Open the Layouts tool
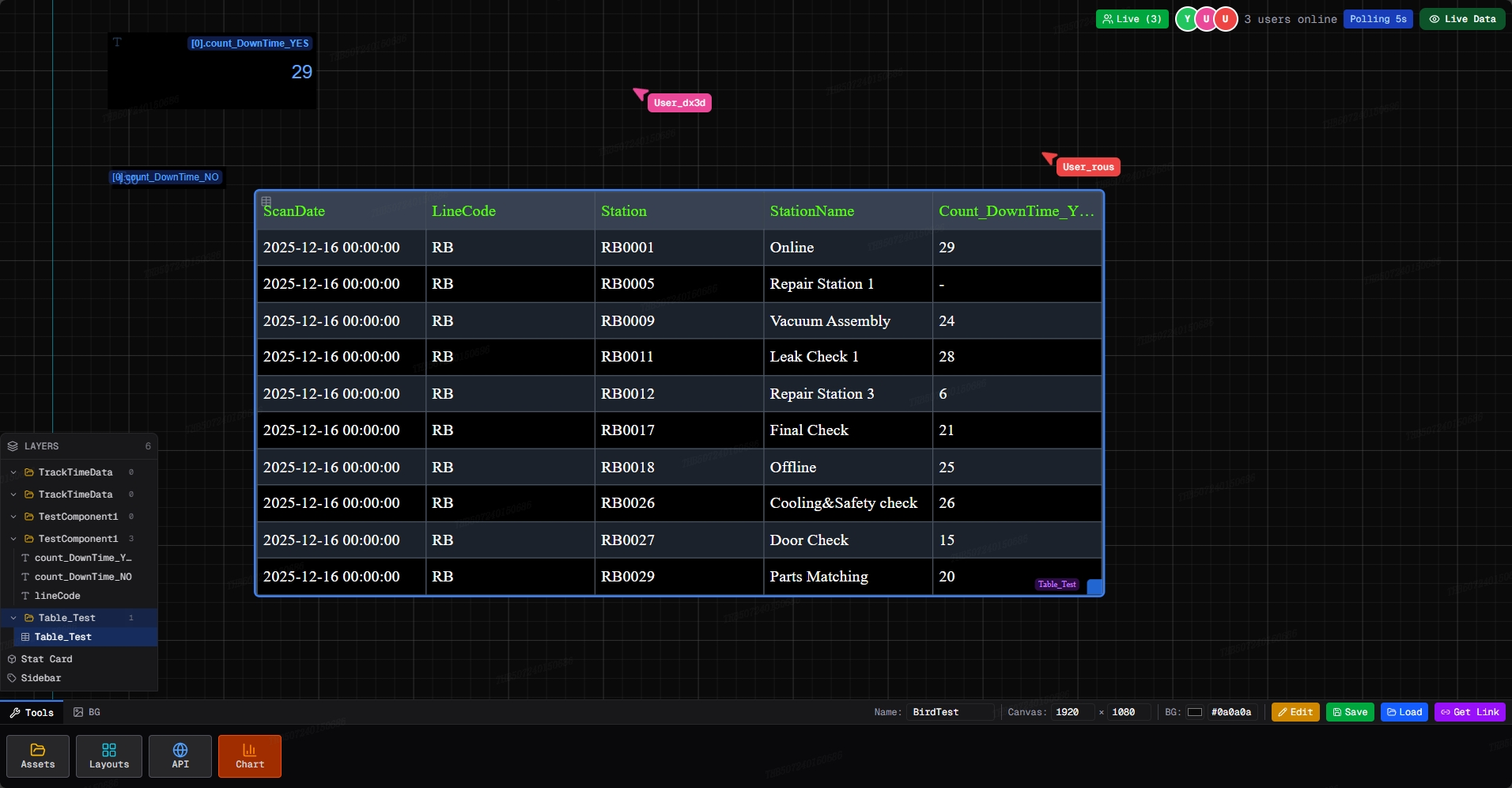Screen dimensions: 1512x788 109,756
